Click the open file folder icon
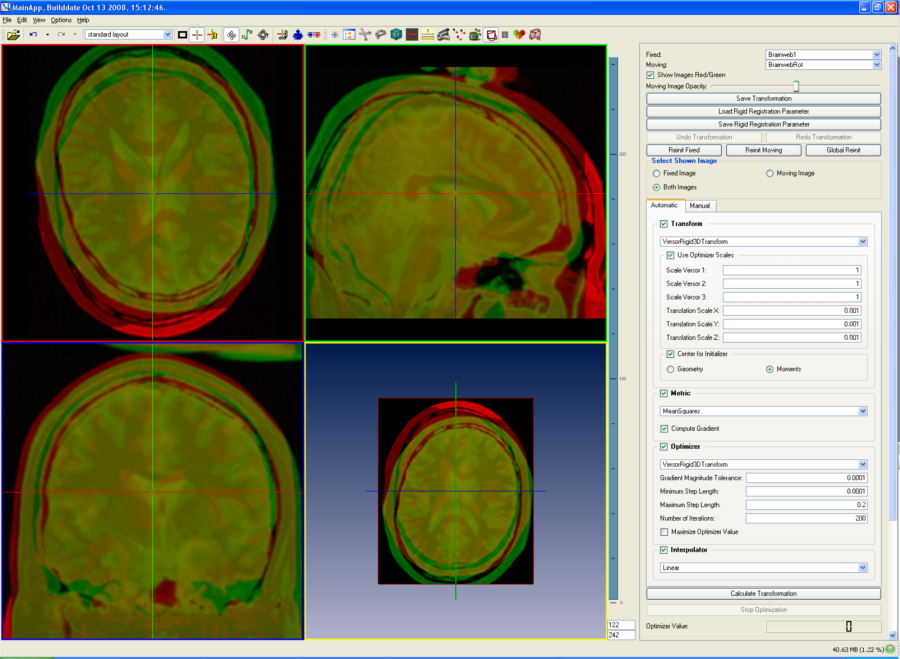The image size is (900, 659). (13, 34)
